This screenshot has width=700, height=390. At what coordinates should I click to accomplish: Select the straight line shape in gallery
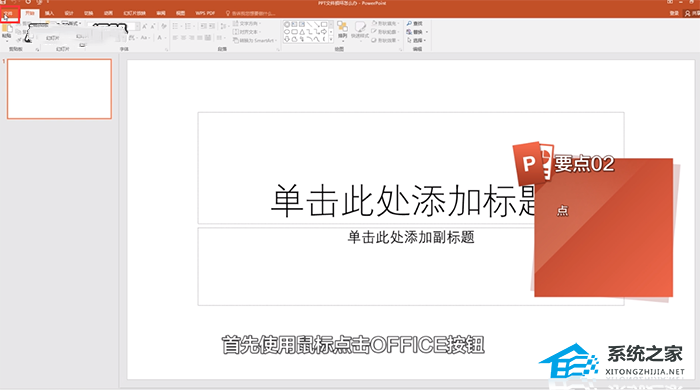point(309,24)
